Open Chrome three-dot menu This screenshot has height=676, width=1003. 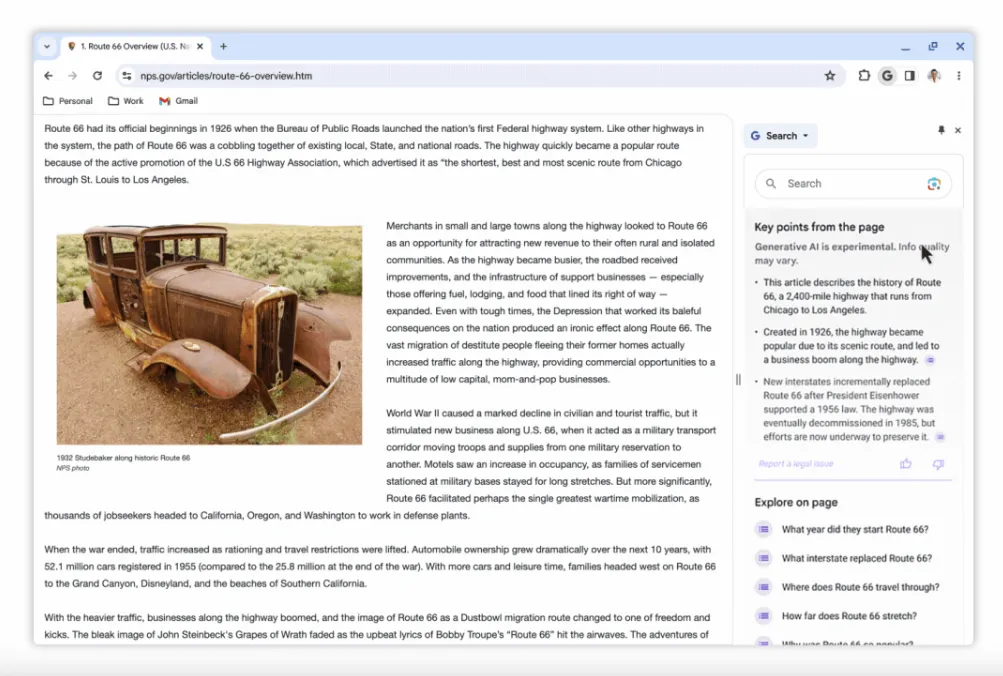[x=958, y=75]
